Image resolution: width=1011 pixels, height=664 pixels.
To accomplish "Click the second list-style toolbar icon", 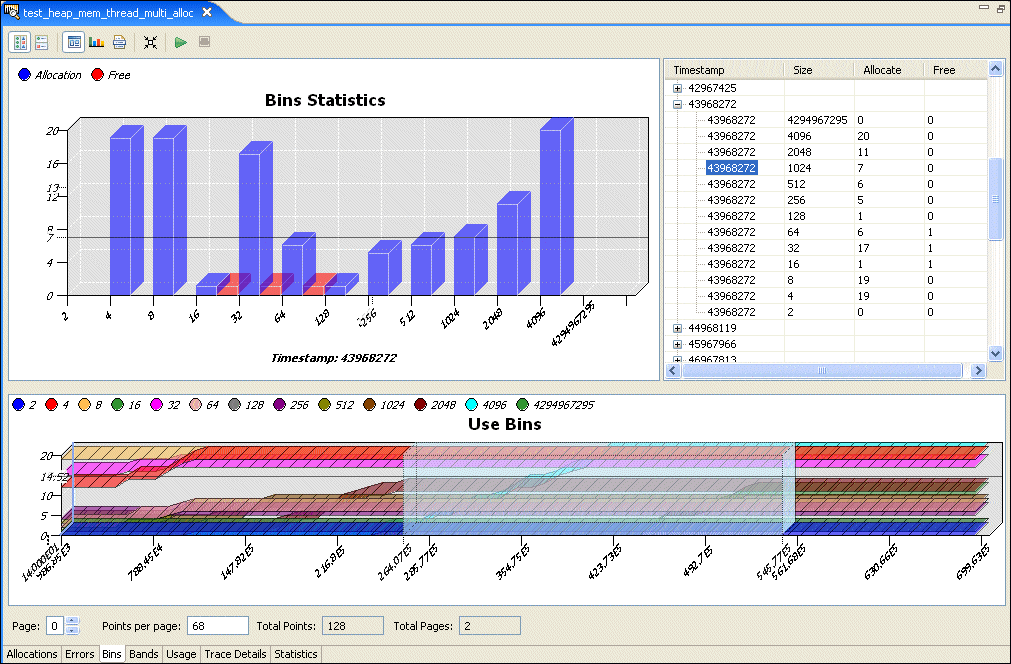I will (x=42, y=42).
